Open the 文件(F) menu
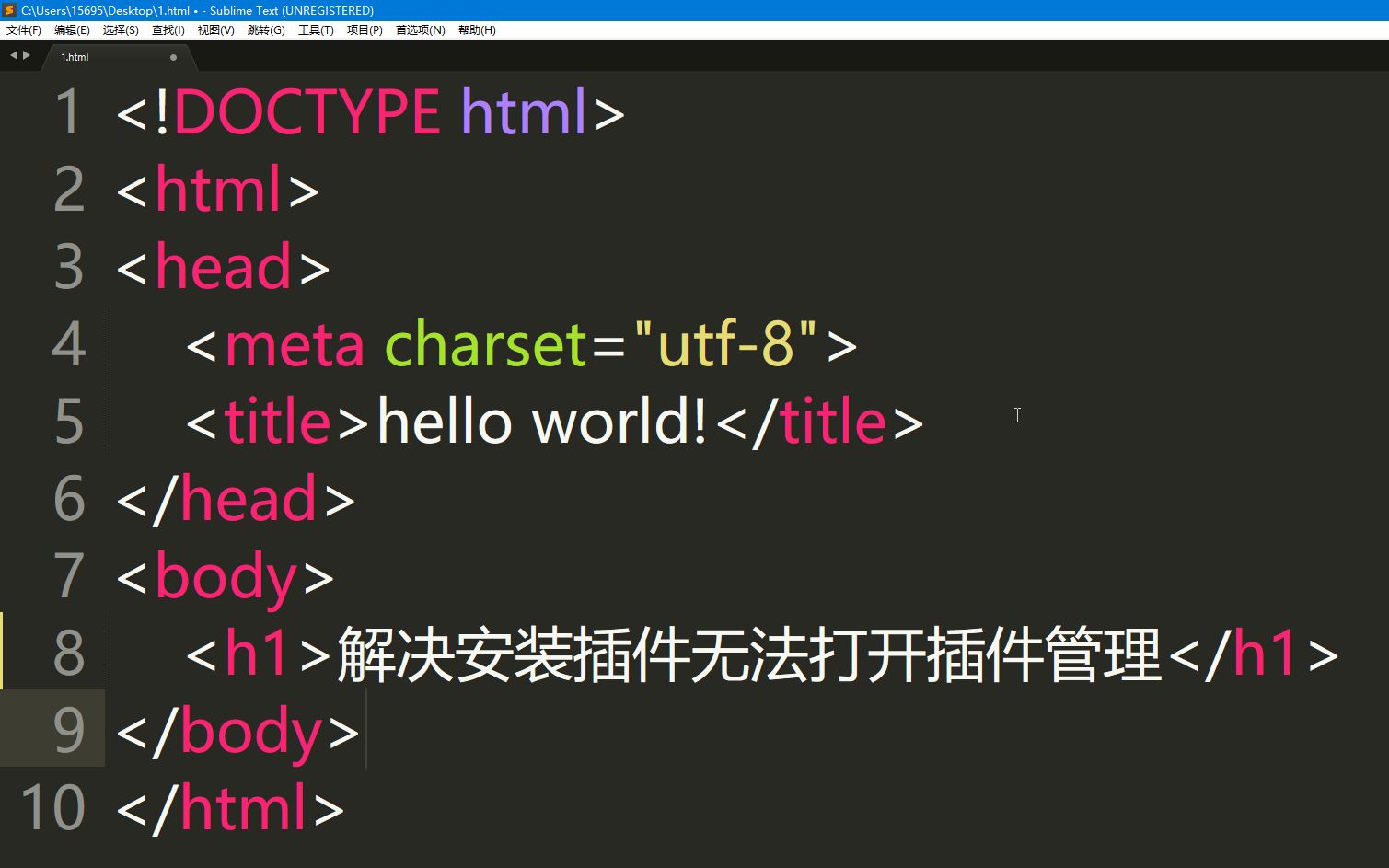The image size is (1389, 868). tap(24, 29)
